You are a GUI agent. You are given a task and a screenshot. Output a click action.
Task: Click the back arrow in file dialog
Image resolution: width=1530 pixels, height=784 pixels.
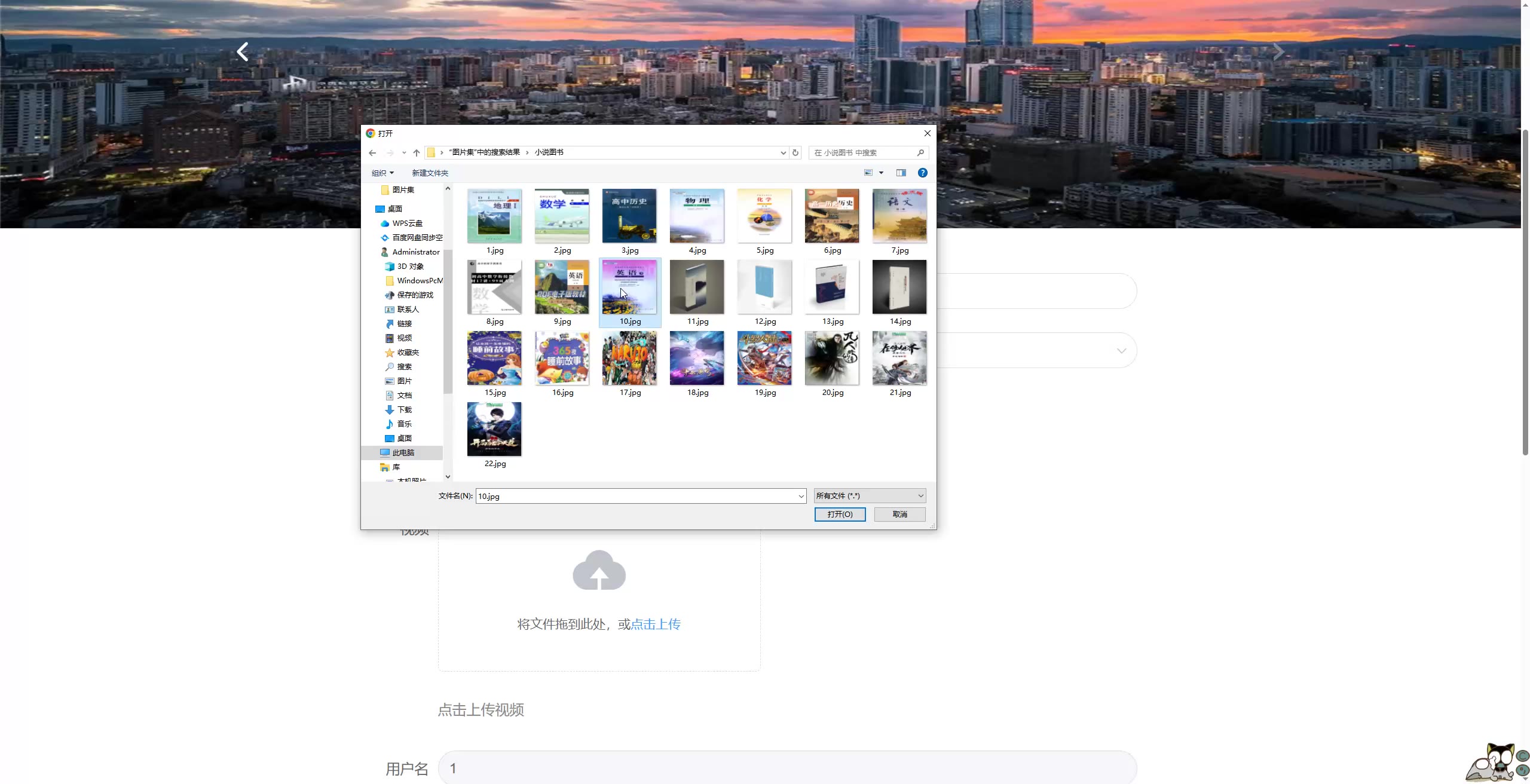(x=372, y=153)
